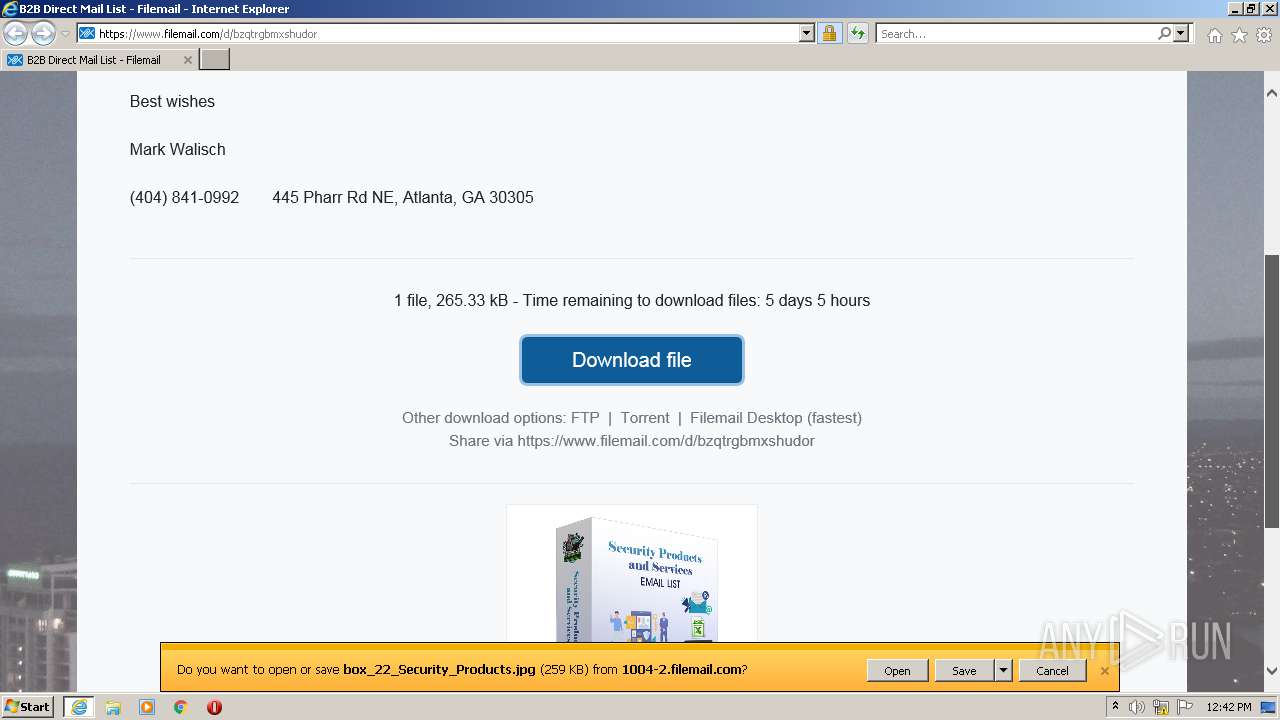
Task: Click the Search input field
Action: [1015, 34]
